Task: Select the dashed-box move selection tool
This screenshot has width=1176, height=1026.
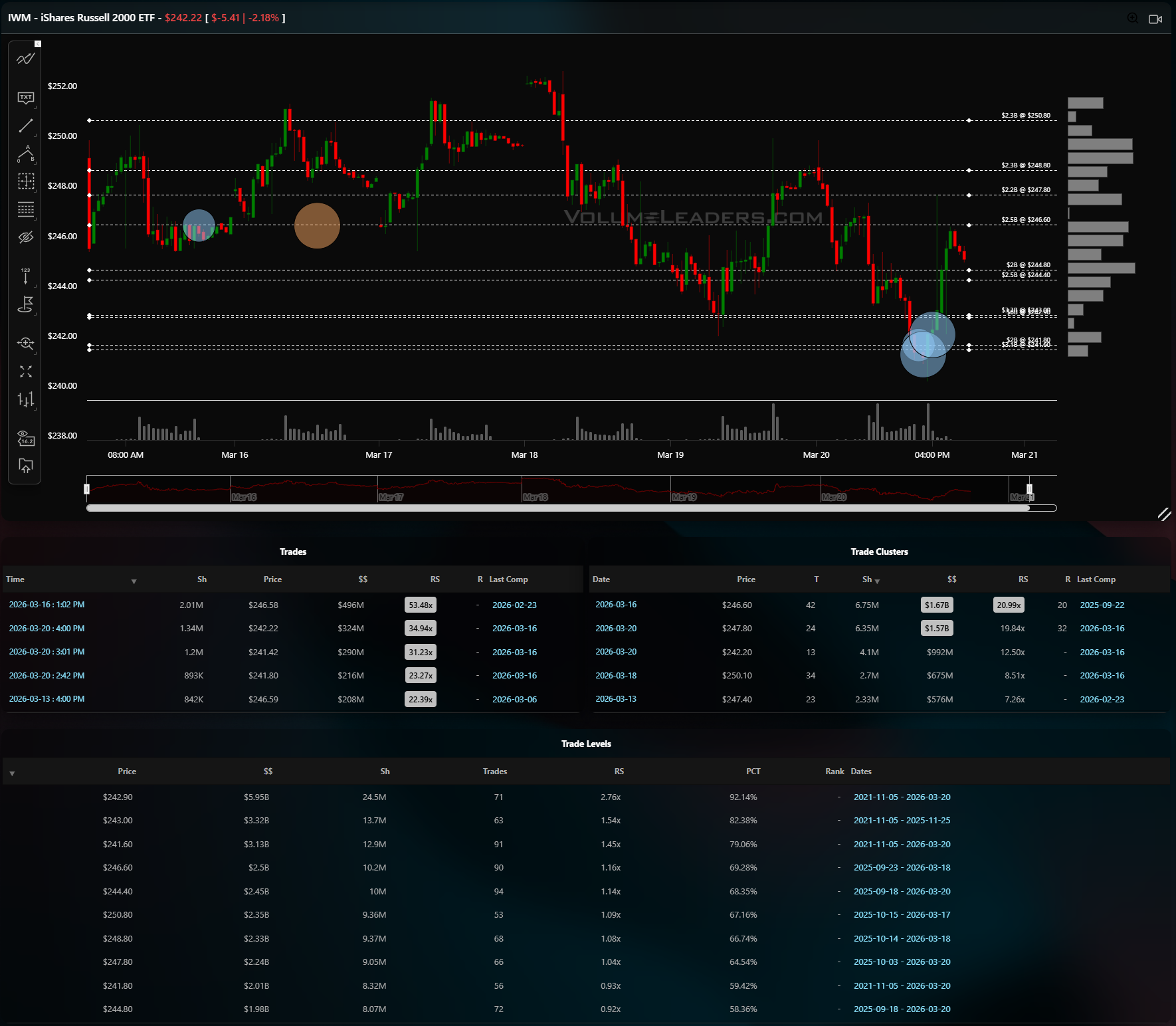Action: (x=25, y=181)
